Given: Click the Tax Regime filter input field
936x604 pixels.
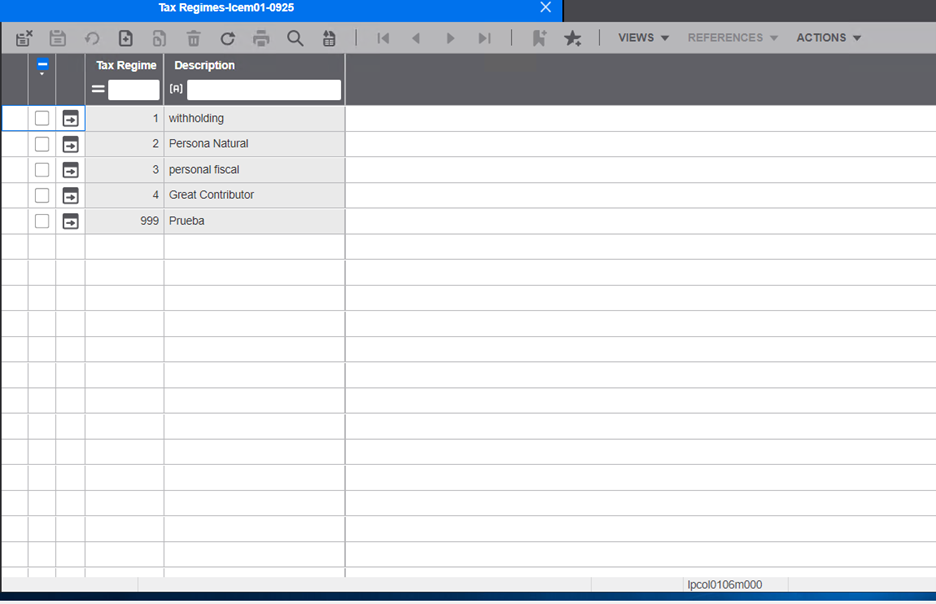Looking at the screenshot, I should pos(133,90).
